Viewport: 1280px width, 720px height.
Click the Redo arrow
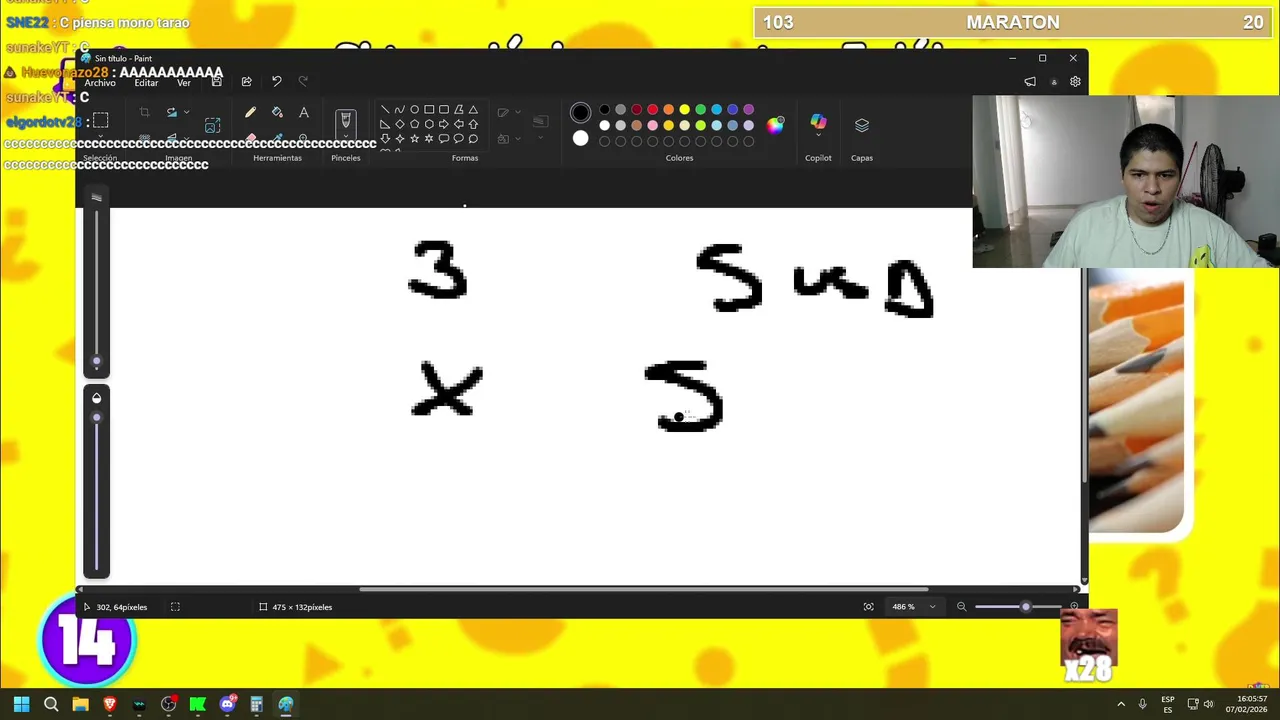point(303,82)
